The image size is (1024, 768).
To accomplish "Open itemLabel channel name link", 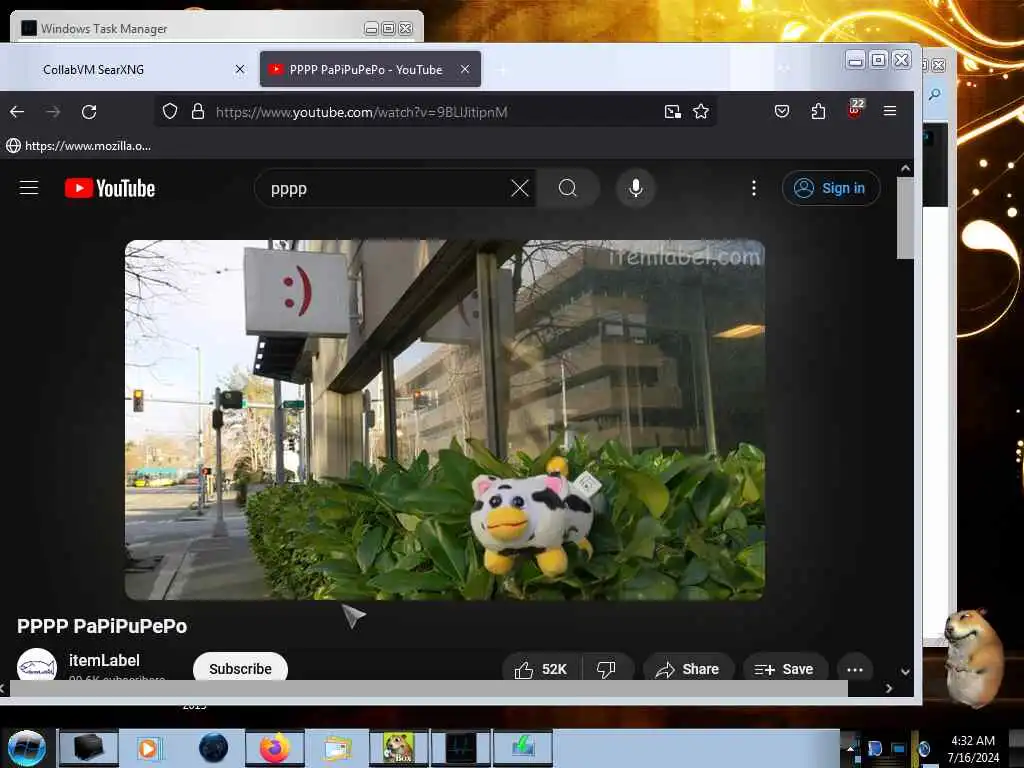I will (x=104, y=660).
